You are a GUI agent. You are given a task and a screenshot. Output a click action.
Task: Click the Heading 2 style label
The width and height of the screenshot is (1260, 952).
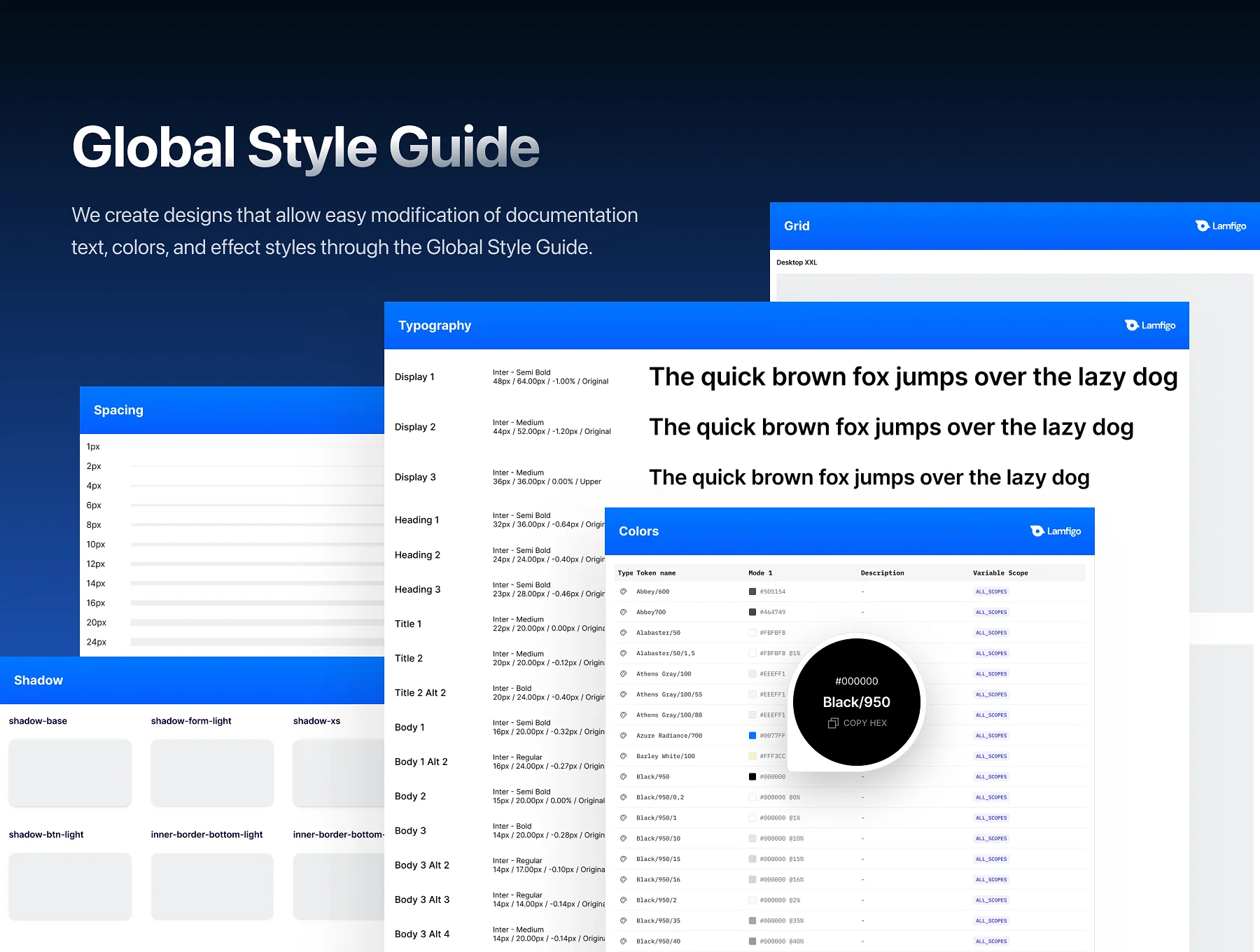tap(417, 555)
